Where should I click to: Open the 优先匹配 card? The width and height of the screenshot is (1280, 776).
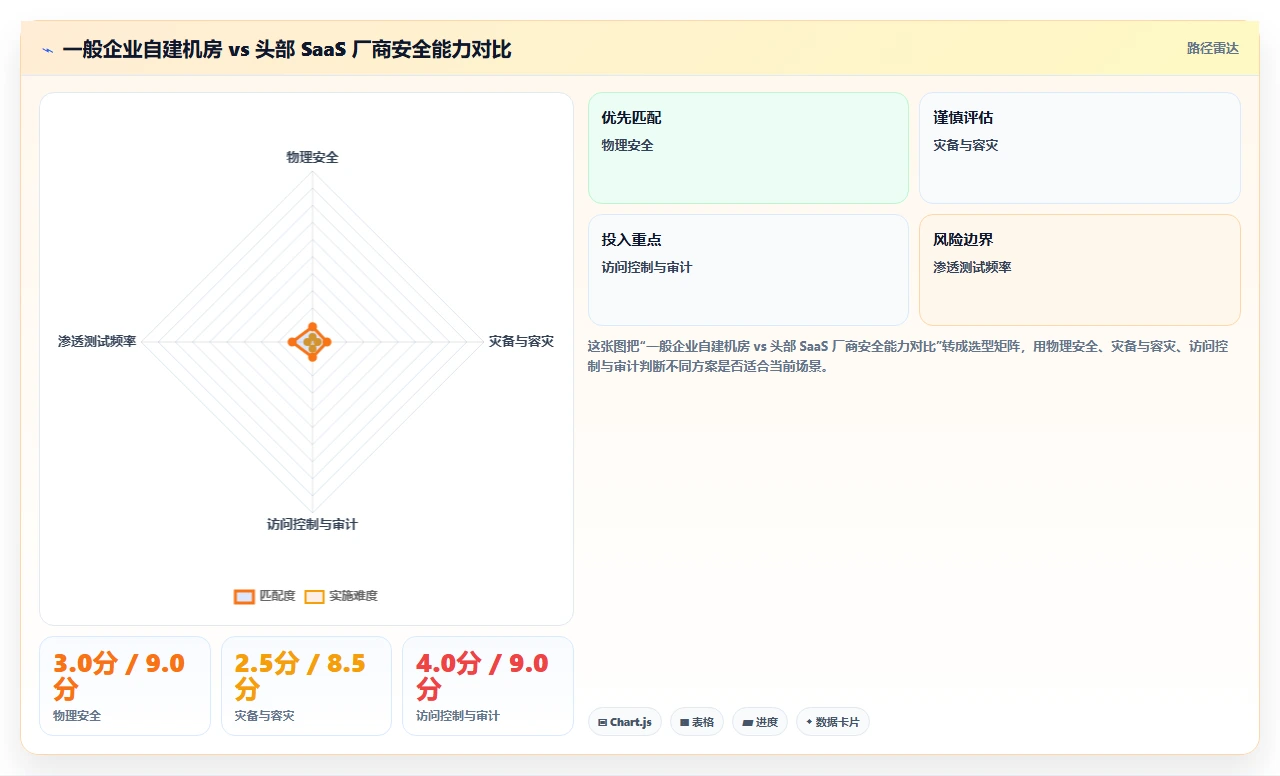(748, 148)
